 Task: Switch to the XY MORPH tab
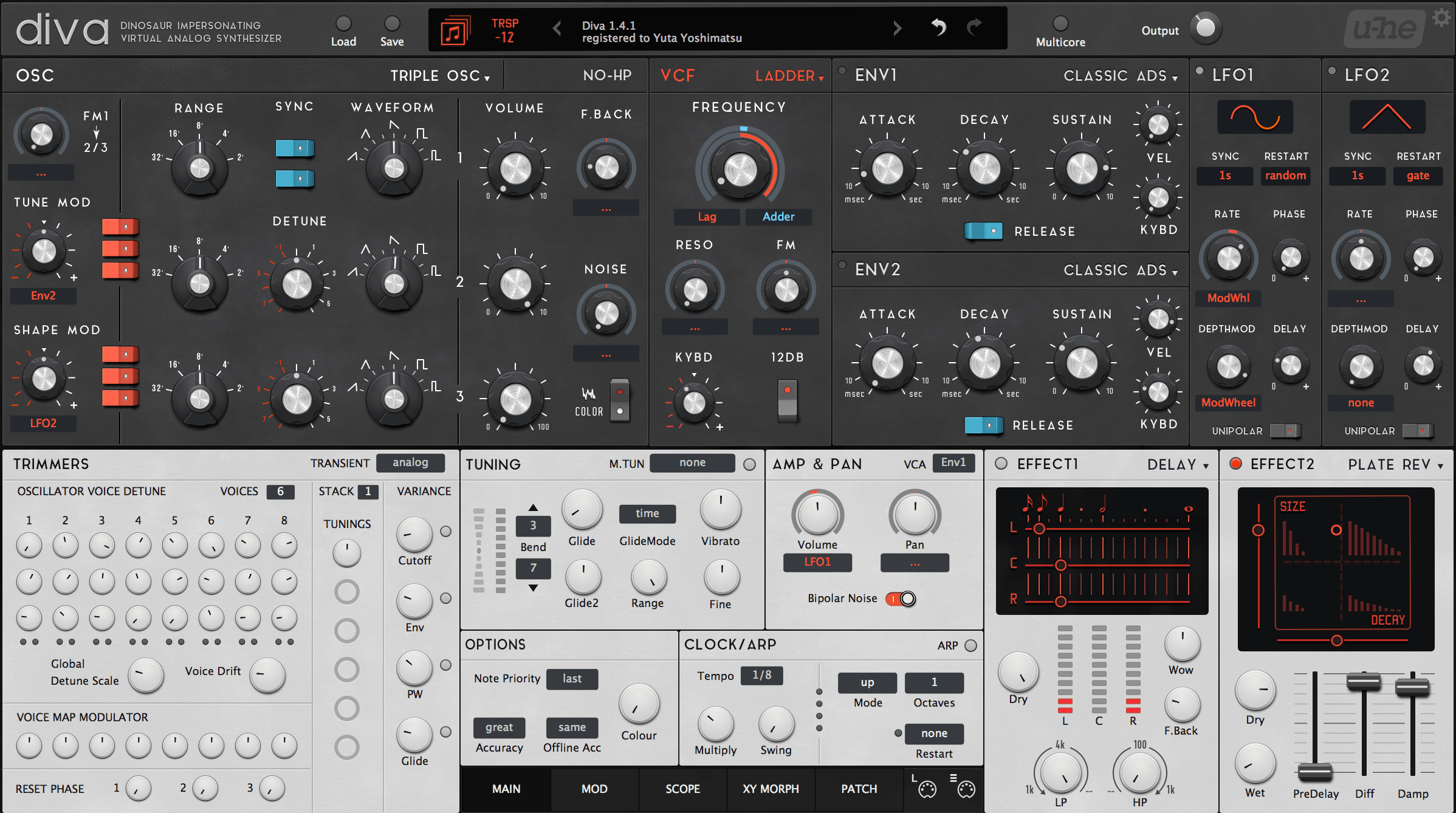pyautogui.click(x=771, y=789)
